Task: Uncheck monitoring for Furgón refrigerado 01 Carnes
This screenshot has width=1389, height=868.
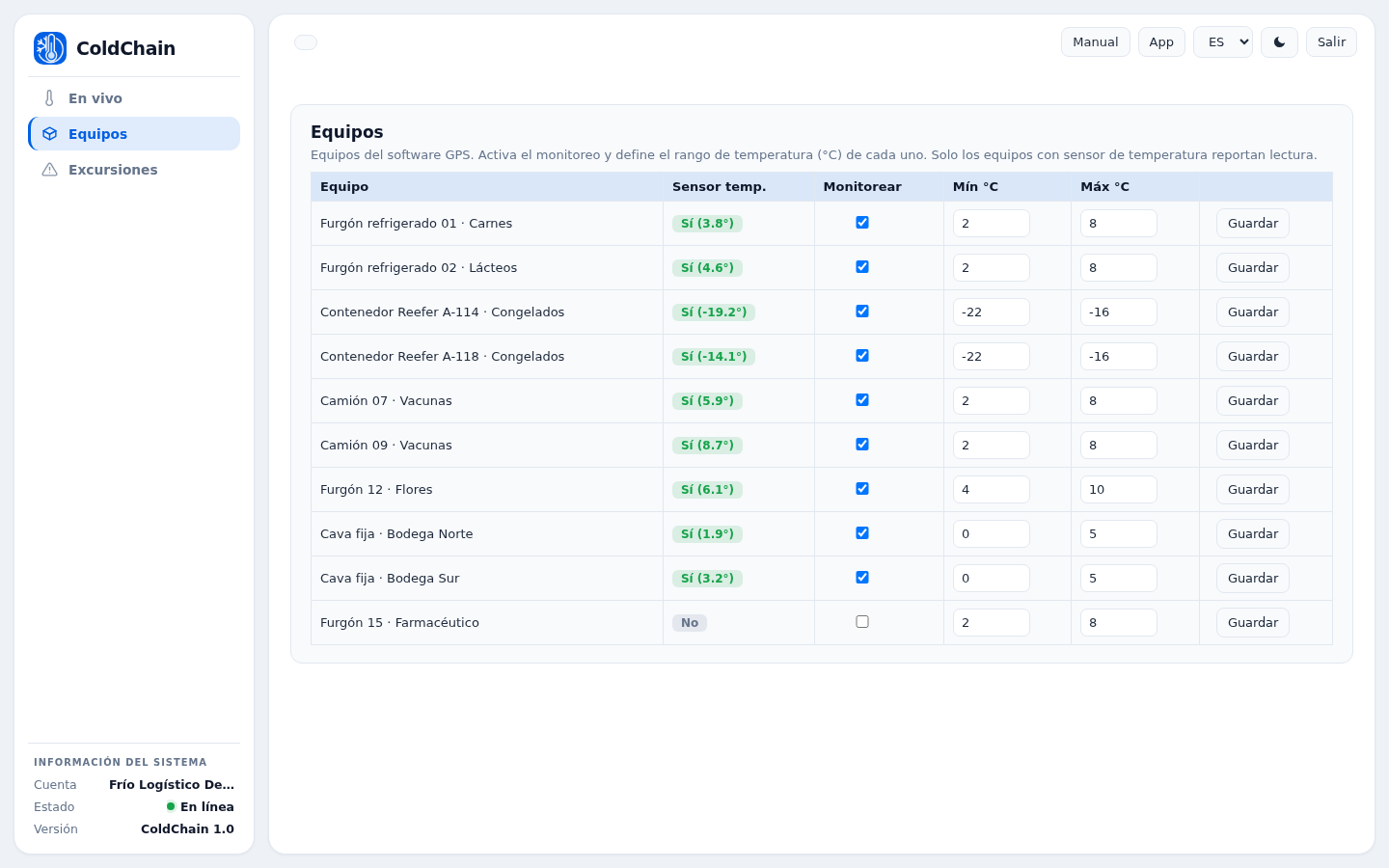Action: click(x=862, y=223)
